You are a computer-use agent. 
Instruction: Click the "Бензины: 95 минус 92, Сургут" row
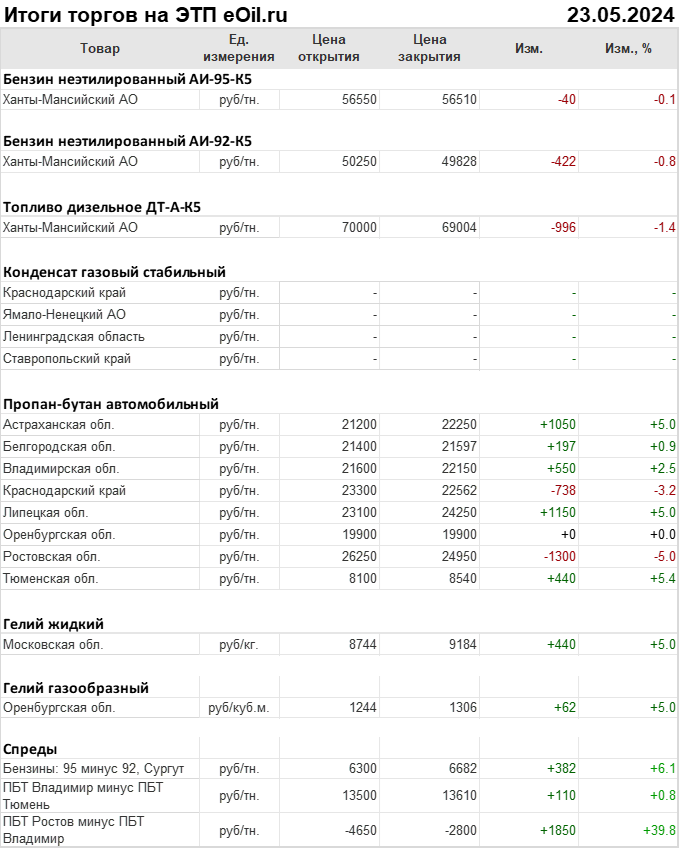click(x=93, y=768)
